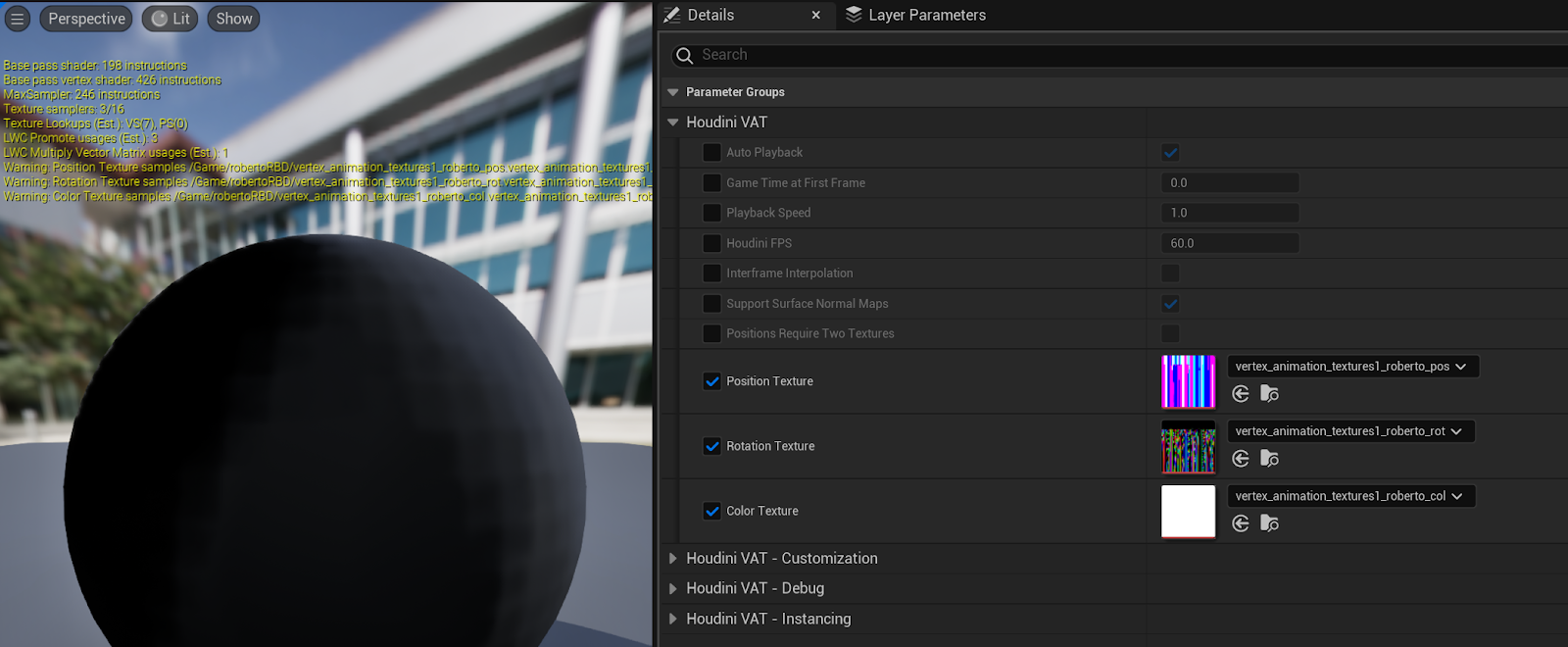Enable the Auto Playback override checkbox

tap(712, 153)
